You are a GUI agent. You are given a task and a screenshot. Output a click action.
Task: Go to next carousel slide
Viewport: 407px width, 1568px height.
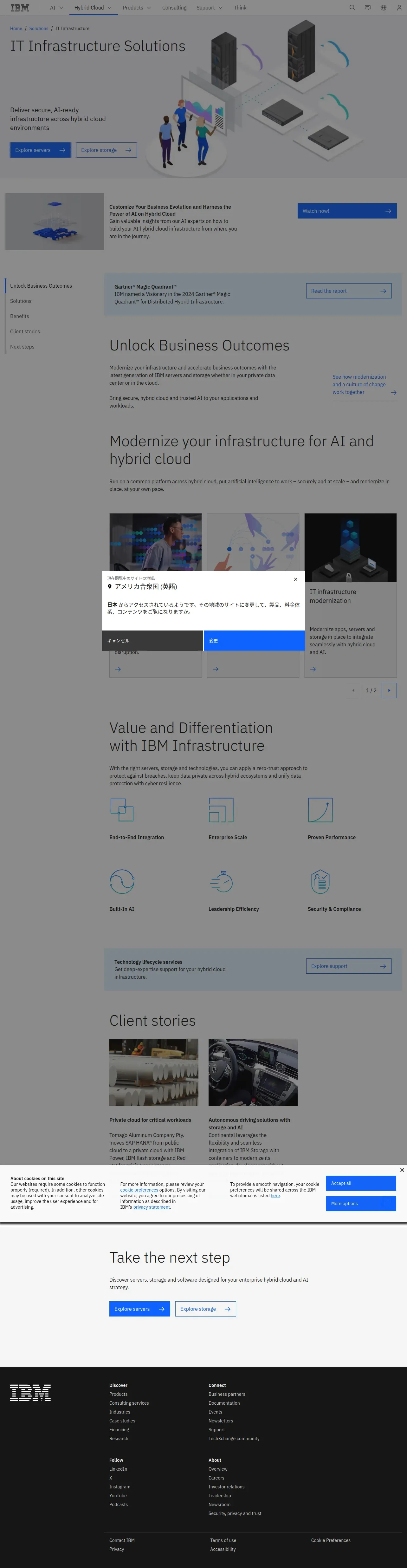point(389,690)
